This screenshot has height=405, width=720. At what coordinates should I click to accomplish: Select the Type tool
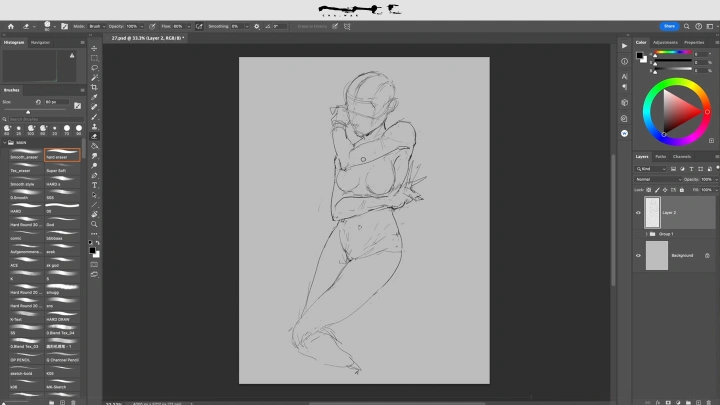(94, 185)
